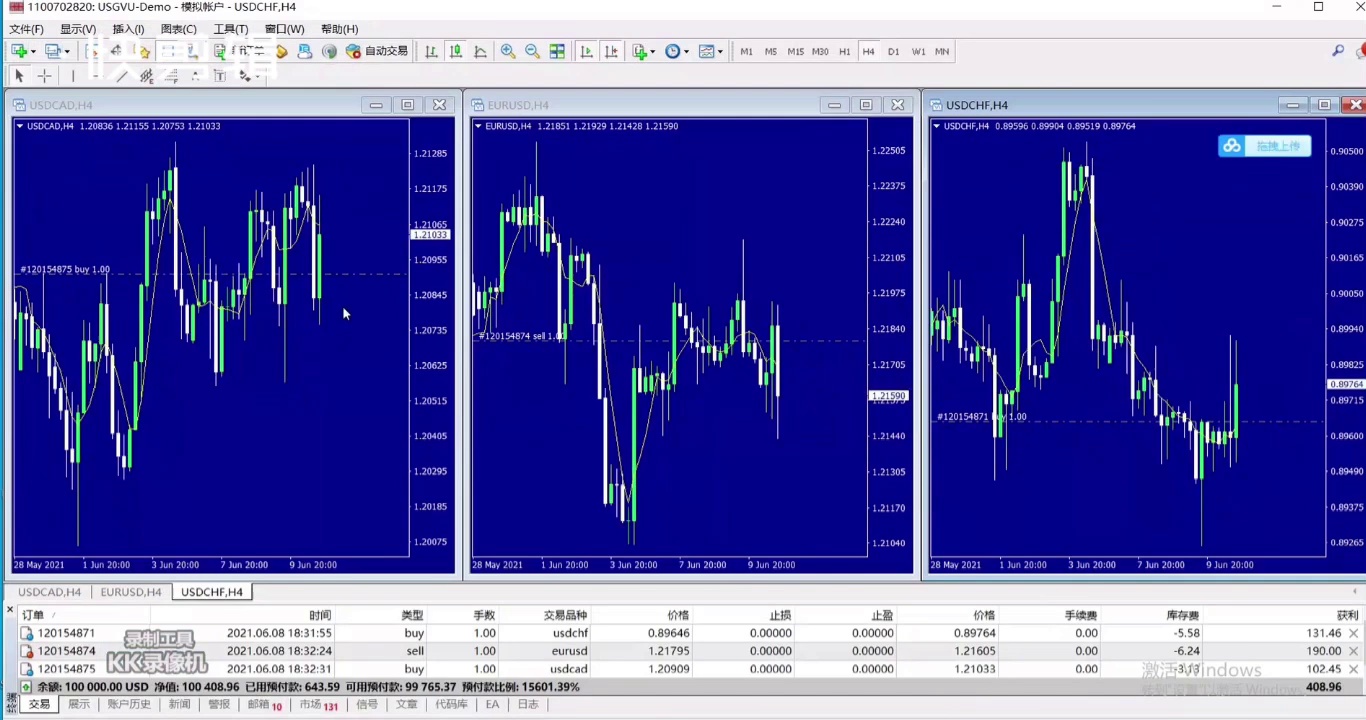Expand the profiles dropdown arrow
This screenshot has height=720, width=1366.
[x=67, y=51]
